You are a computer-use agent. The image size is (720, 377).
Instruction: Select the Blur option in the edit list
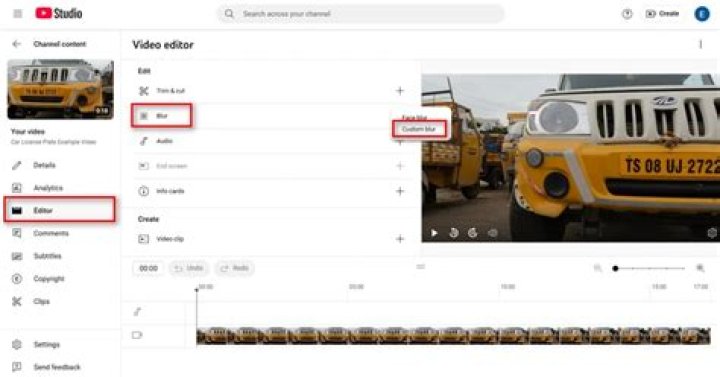162,116
